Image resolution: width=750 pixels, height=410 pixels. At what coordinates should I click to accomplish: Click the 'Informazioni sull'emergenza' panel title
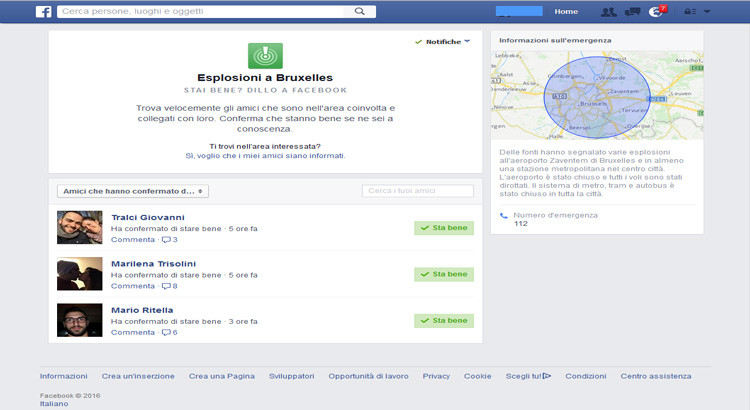tap(555, 41)
